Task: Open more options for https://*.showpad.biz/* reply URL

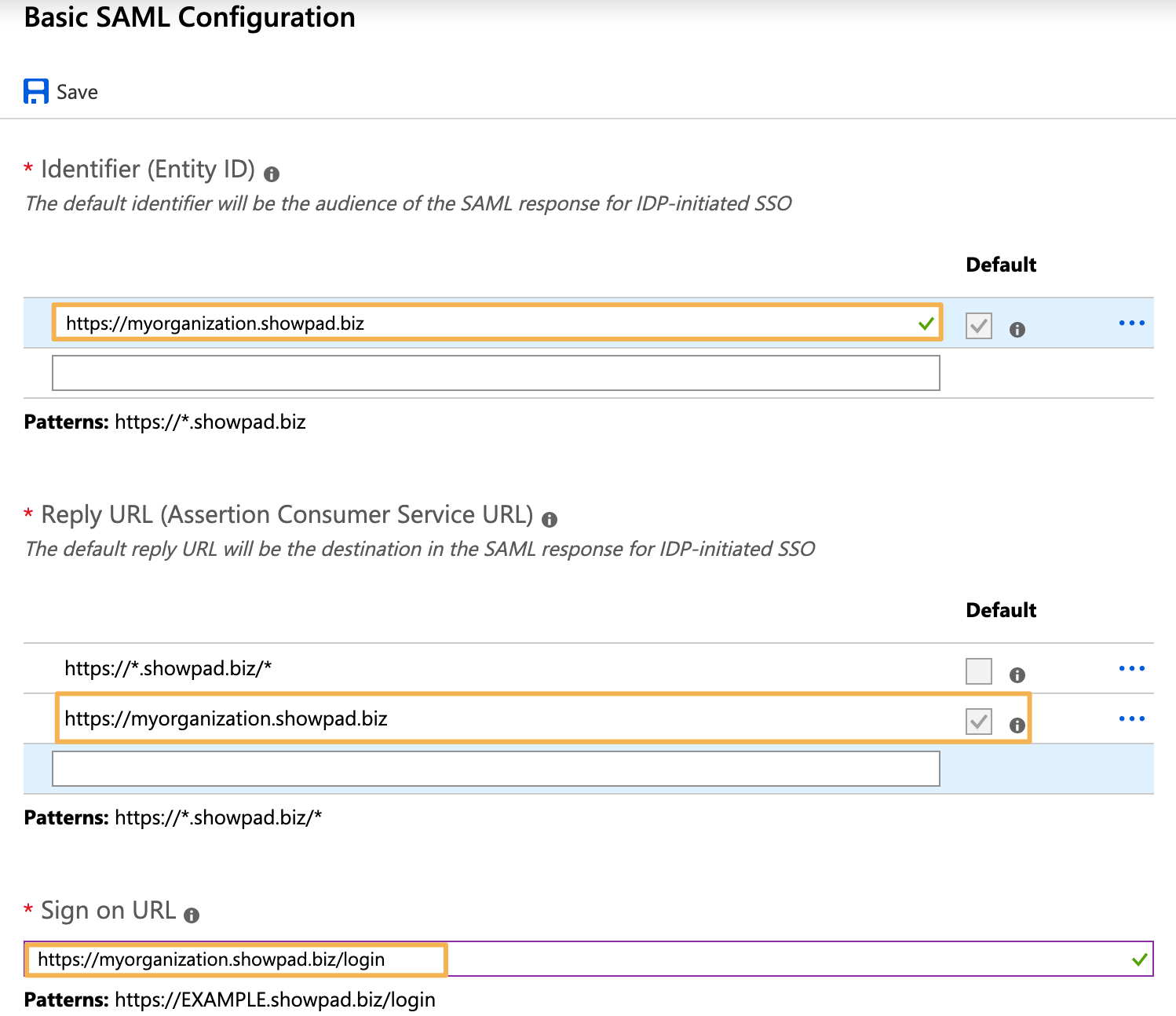Action: tap(1132, 668)
